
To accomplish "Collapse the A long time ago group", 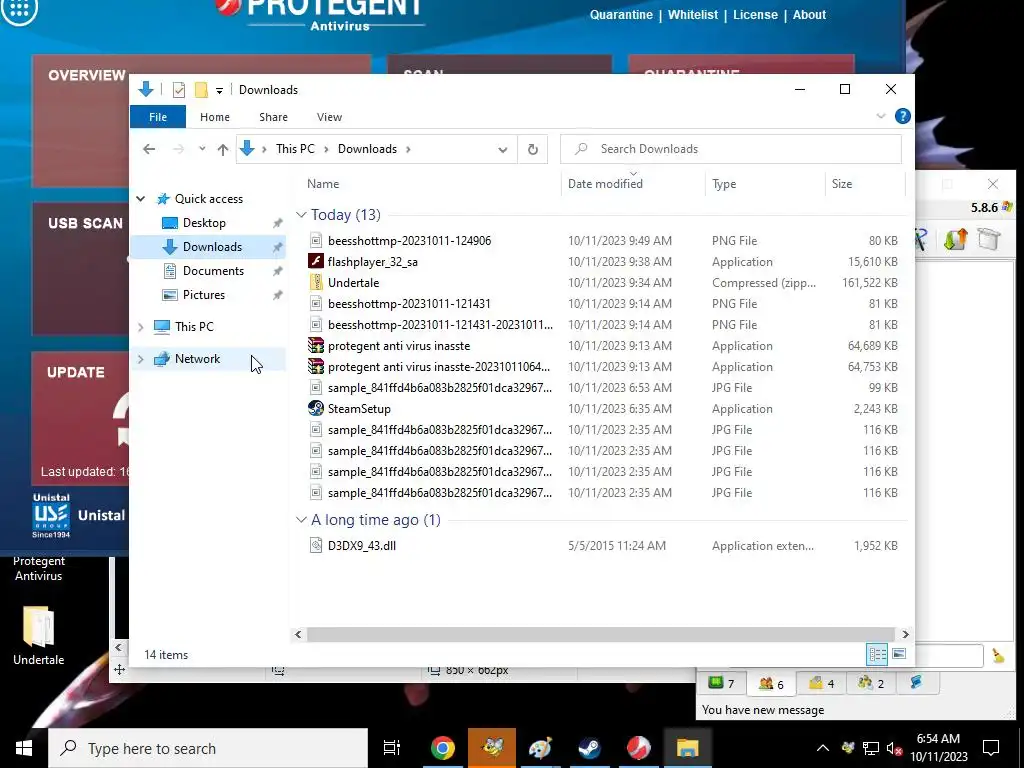I will (x=301, y=520).
